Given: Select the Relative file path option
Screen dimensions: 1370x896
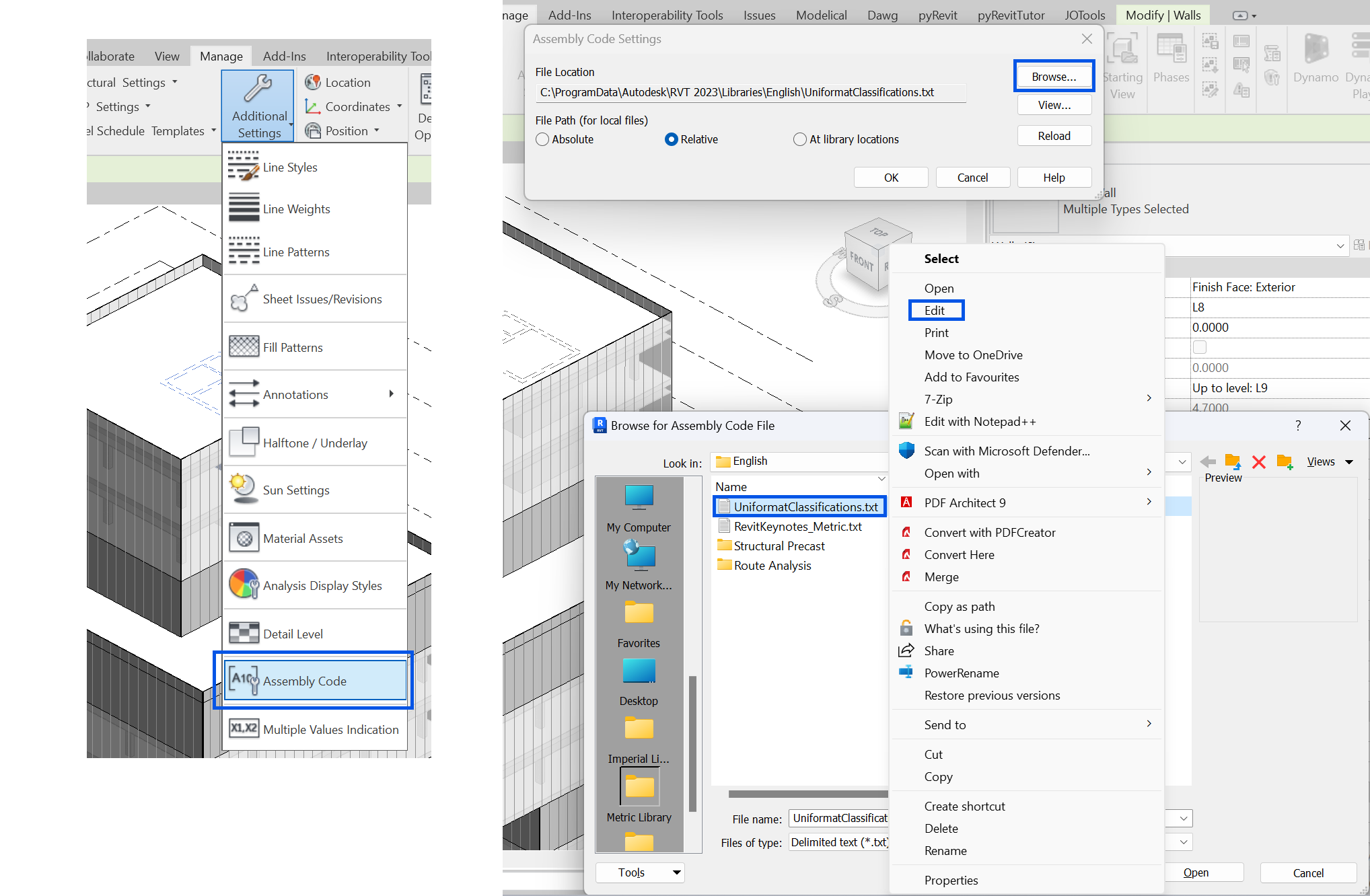Looking at the screenshot, I should 671,139.
